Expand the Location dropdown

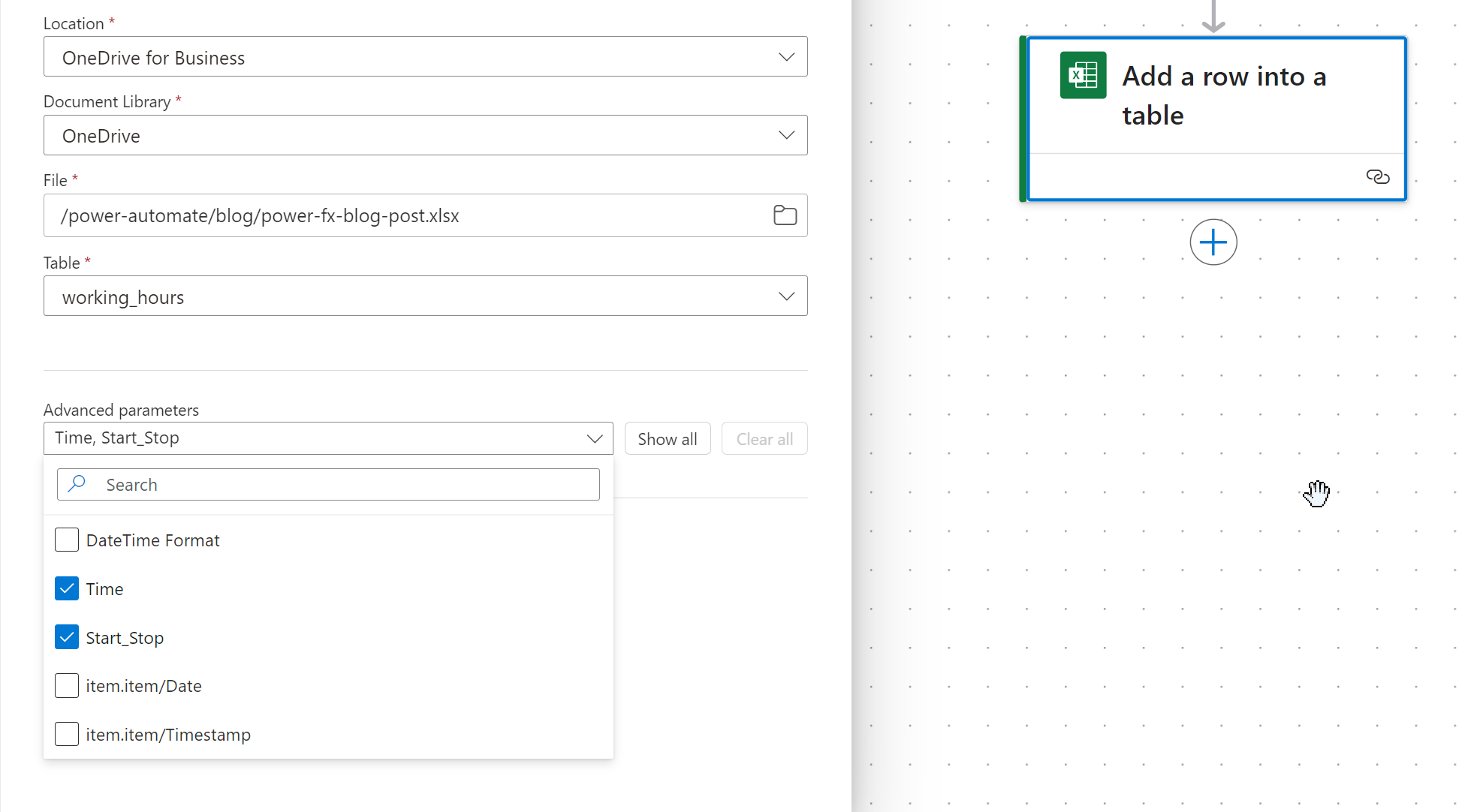[425, 57]
